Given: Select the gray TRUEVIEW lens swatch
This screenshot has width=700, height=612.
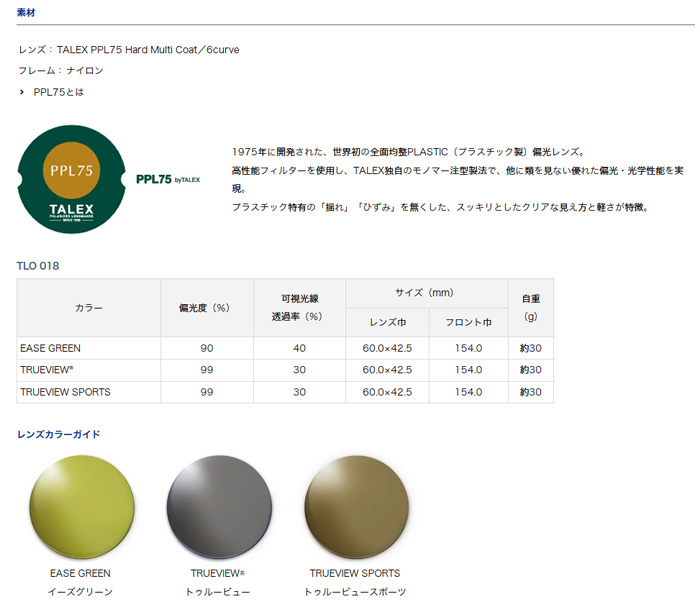Looking at the screenshot, I should (219, 507).
